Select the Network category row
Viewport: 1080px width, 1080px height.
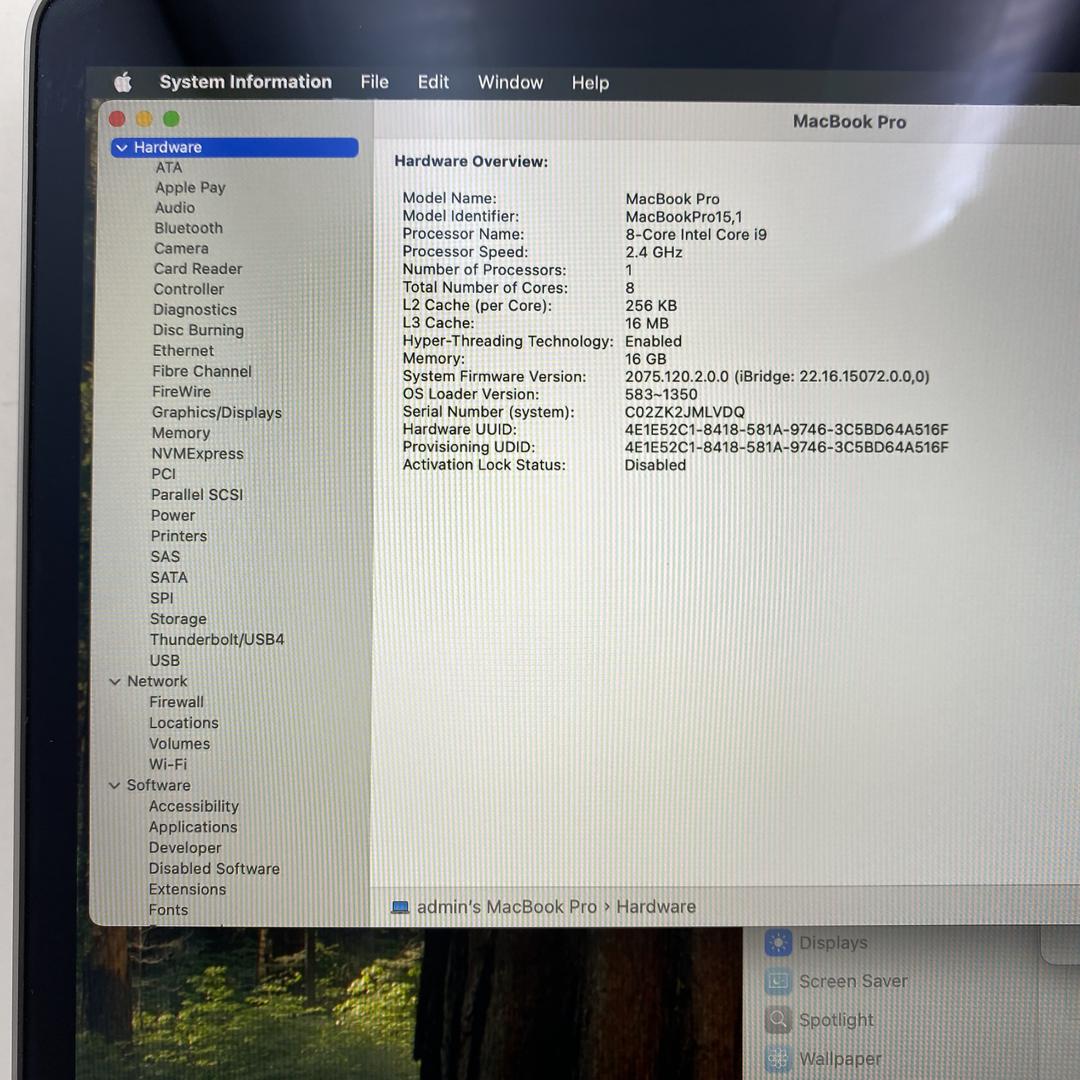(158, 681)
